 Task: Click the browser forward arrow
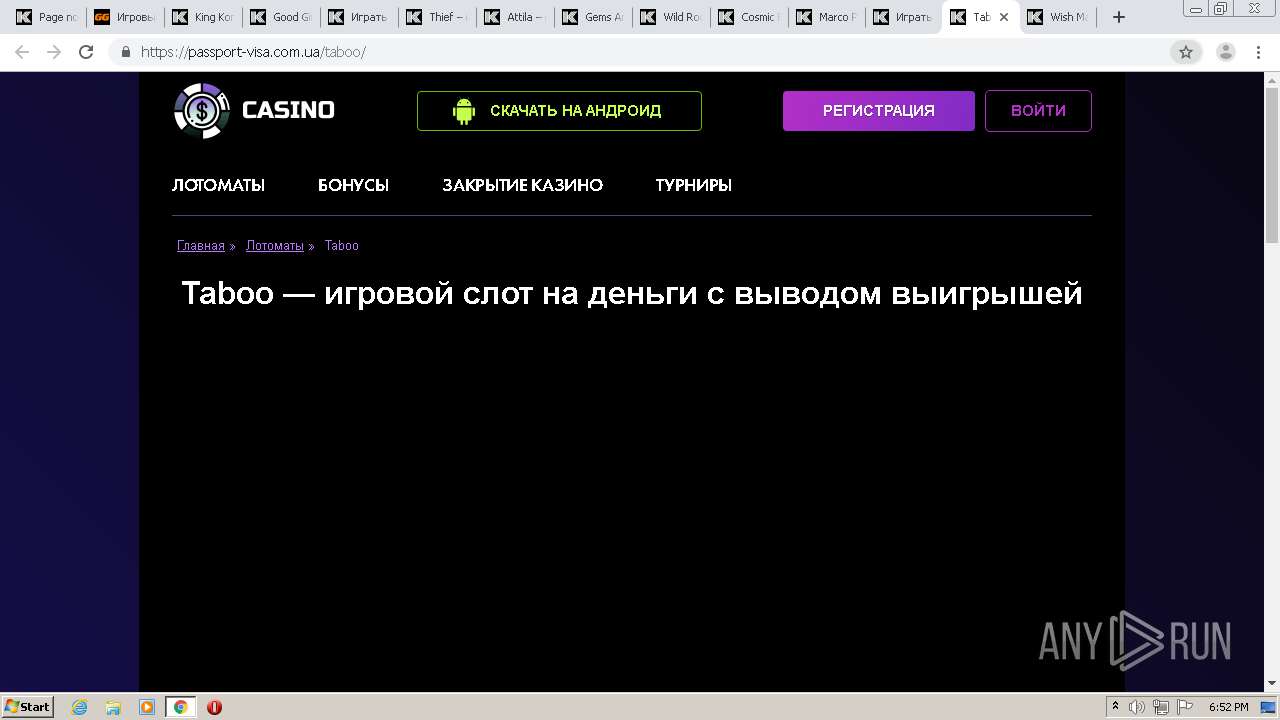click(x=54, y=52)
